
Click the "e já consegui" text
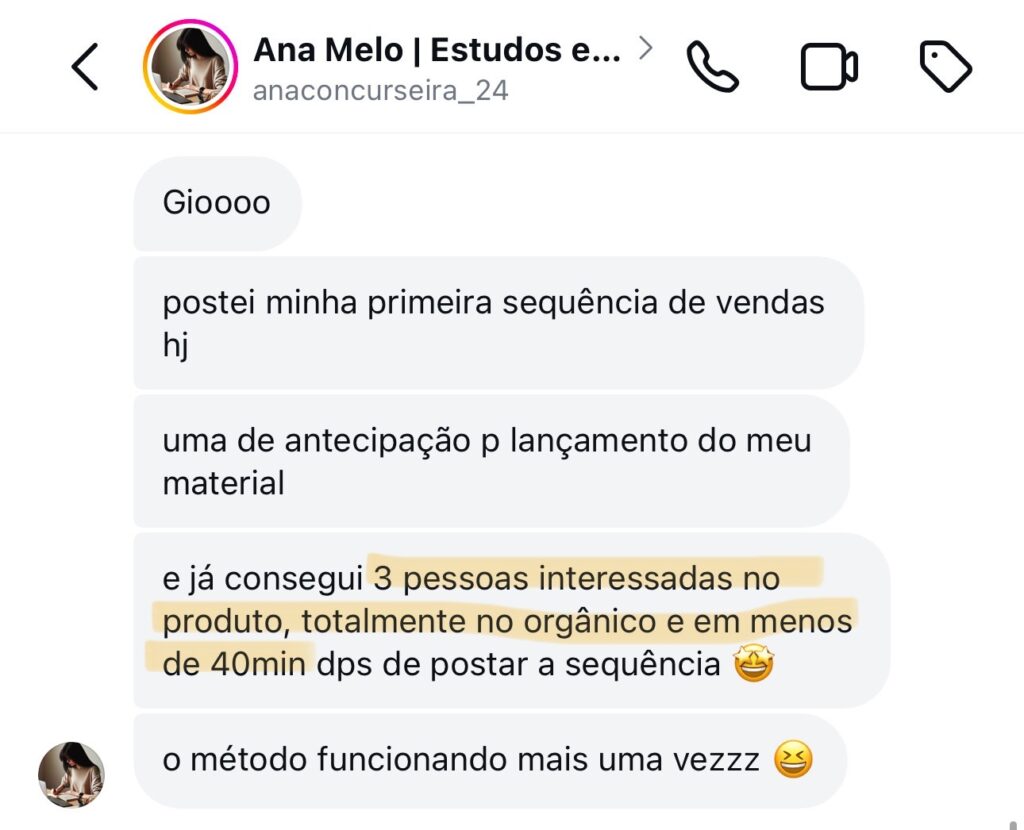point(264,578)
